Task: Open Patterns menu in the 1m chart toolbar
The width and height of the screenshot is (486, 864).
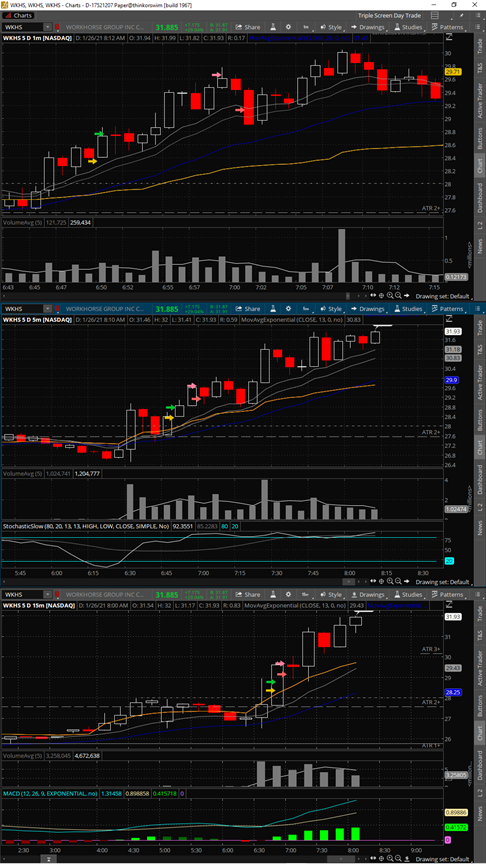Action: 448,26
